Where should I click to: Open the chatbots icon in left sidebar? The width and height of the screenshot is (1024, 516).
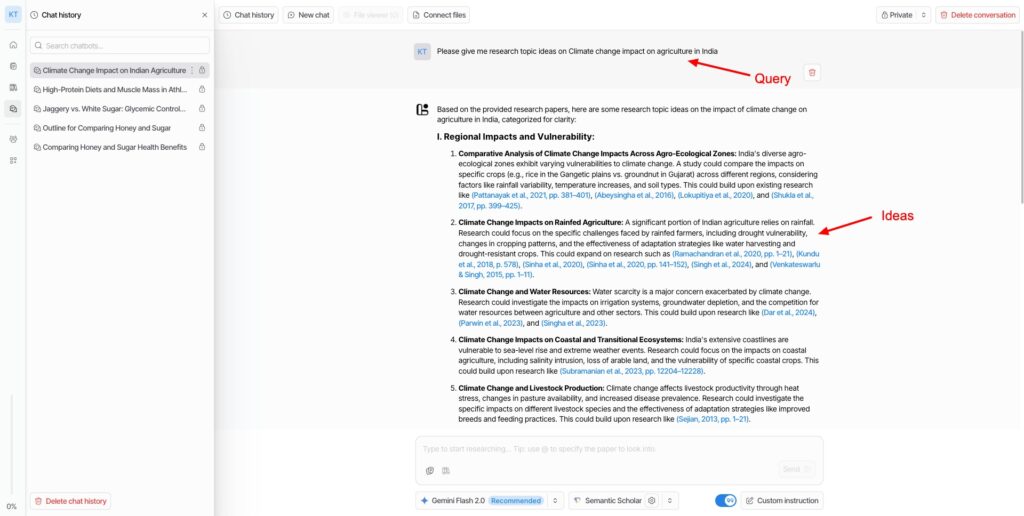13,108
